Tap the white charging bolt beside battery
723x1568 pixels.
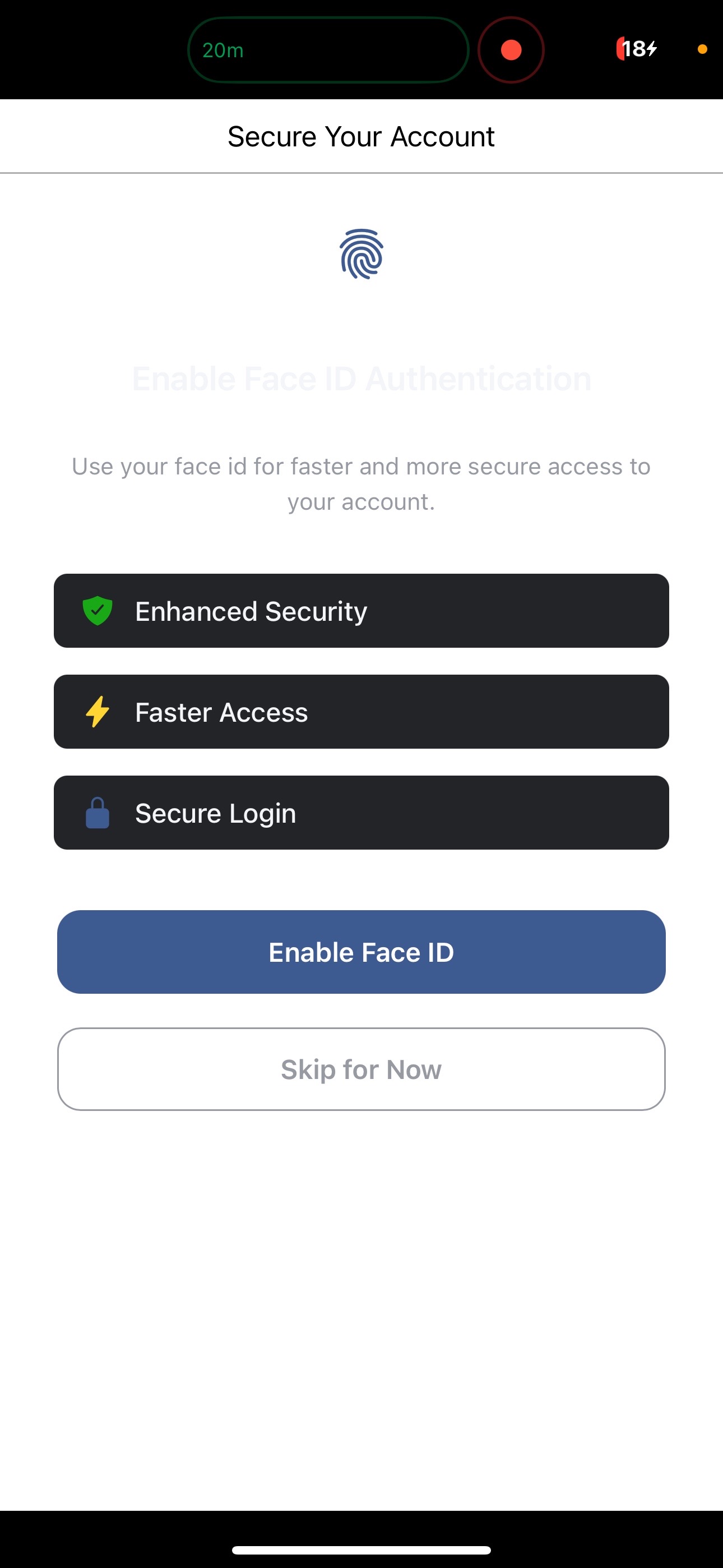point(652,49)
